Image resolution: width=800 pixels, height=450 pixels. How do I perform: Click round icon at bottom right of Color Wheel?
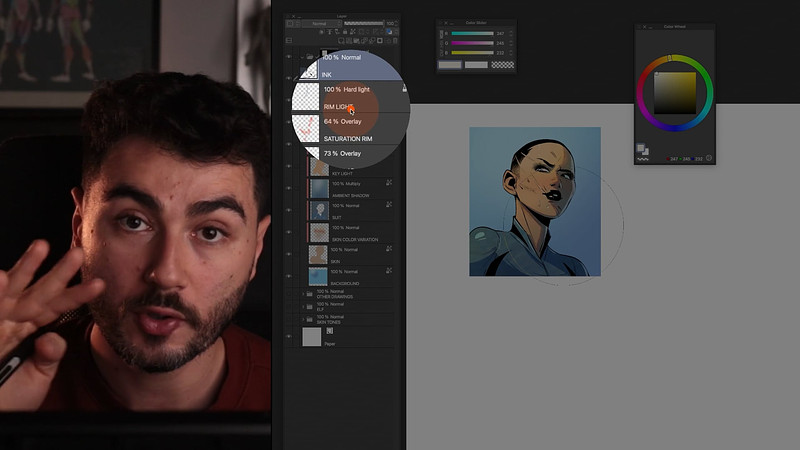pos(709,158)
